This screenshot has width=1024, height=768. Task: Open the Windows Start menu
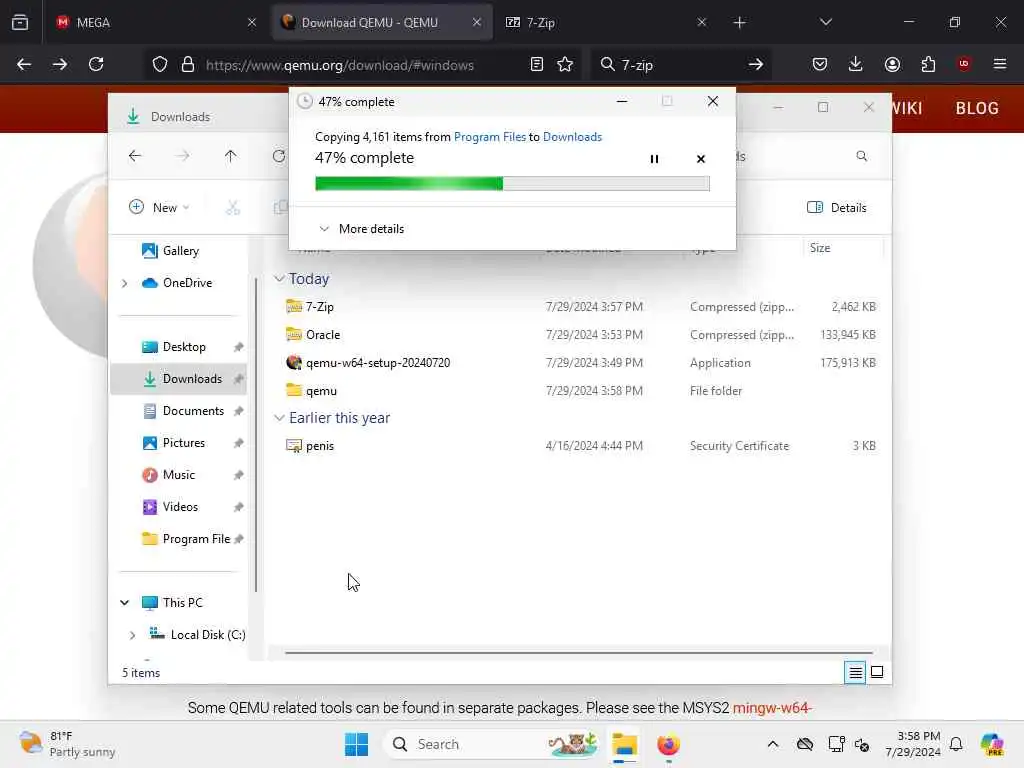click(x=357, y=744)
